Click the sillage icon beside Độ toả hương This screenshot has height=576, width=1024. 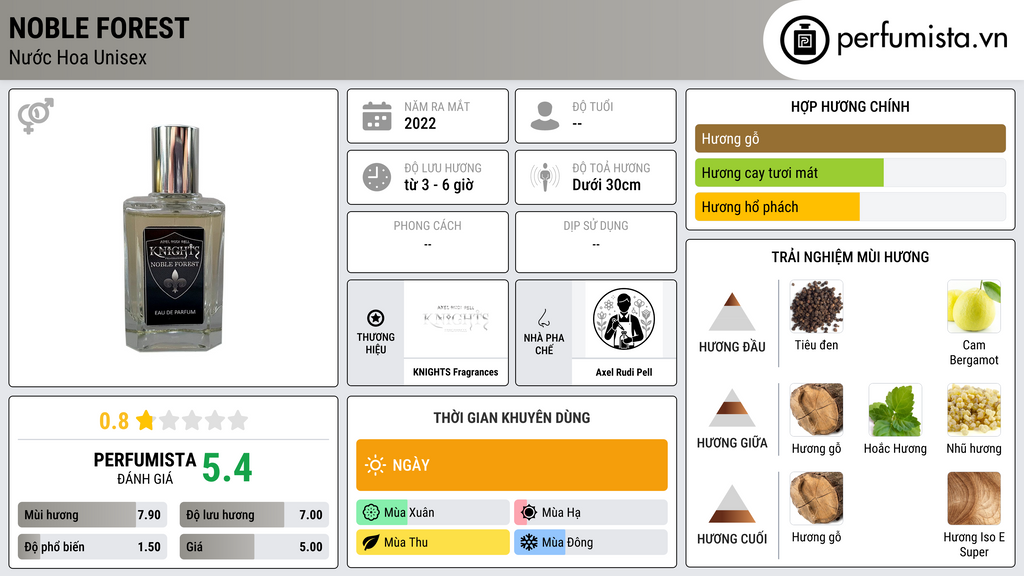[545, 177]
